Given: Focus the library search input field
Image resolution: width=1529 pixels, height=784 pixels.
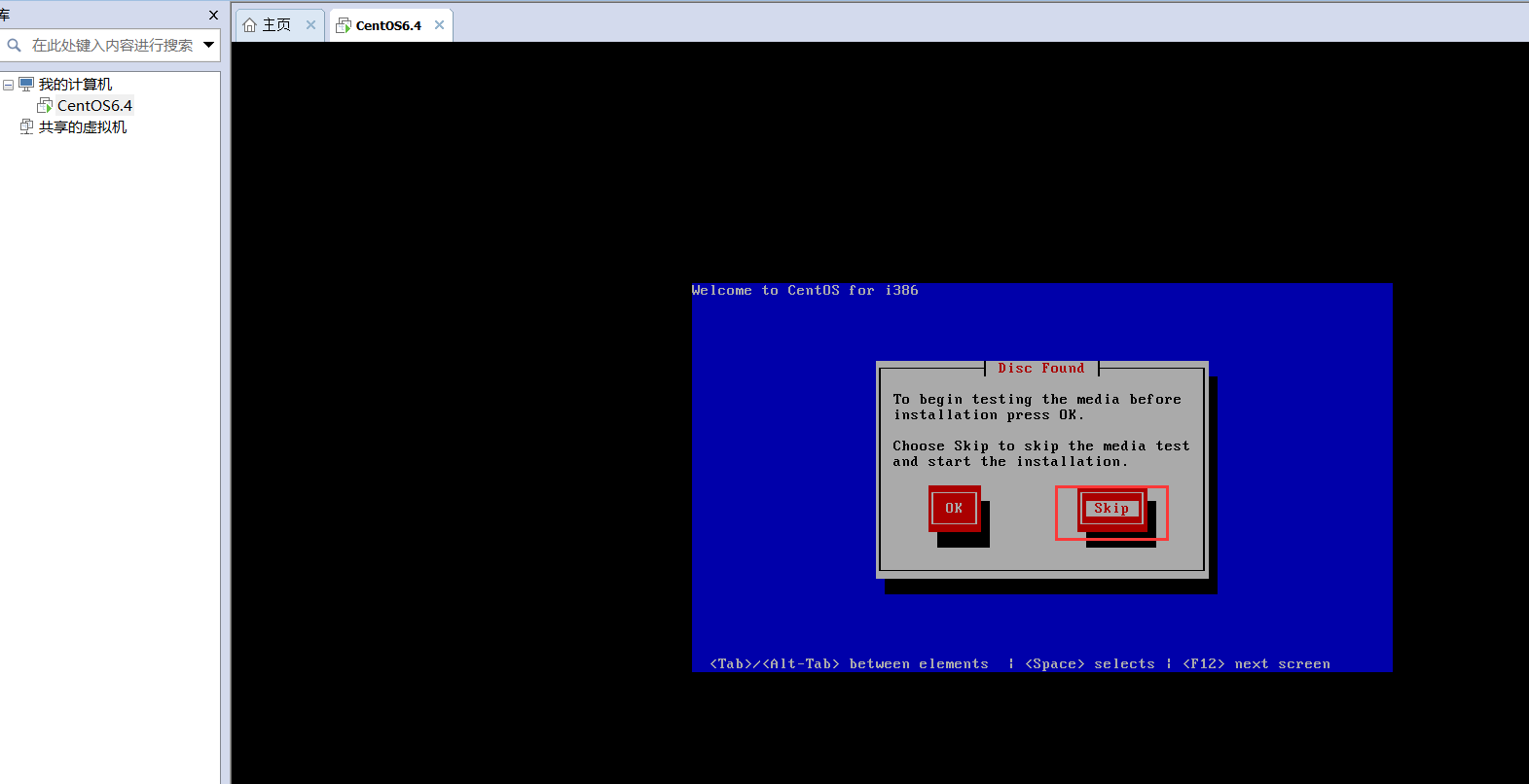Looking at the screenshot, I should point(113,45).
